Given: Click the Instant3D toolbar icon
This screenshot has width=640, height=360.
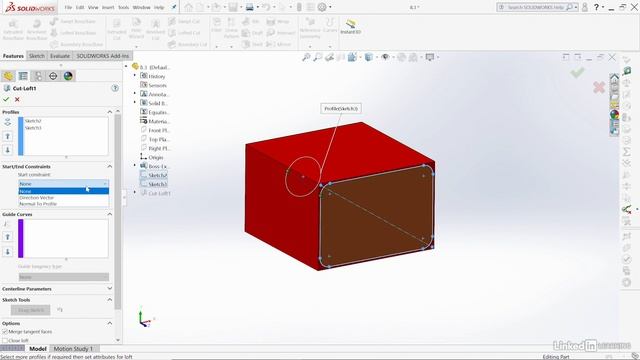Looking at the screenshot, I should [351, 26].
